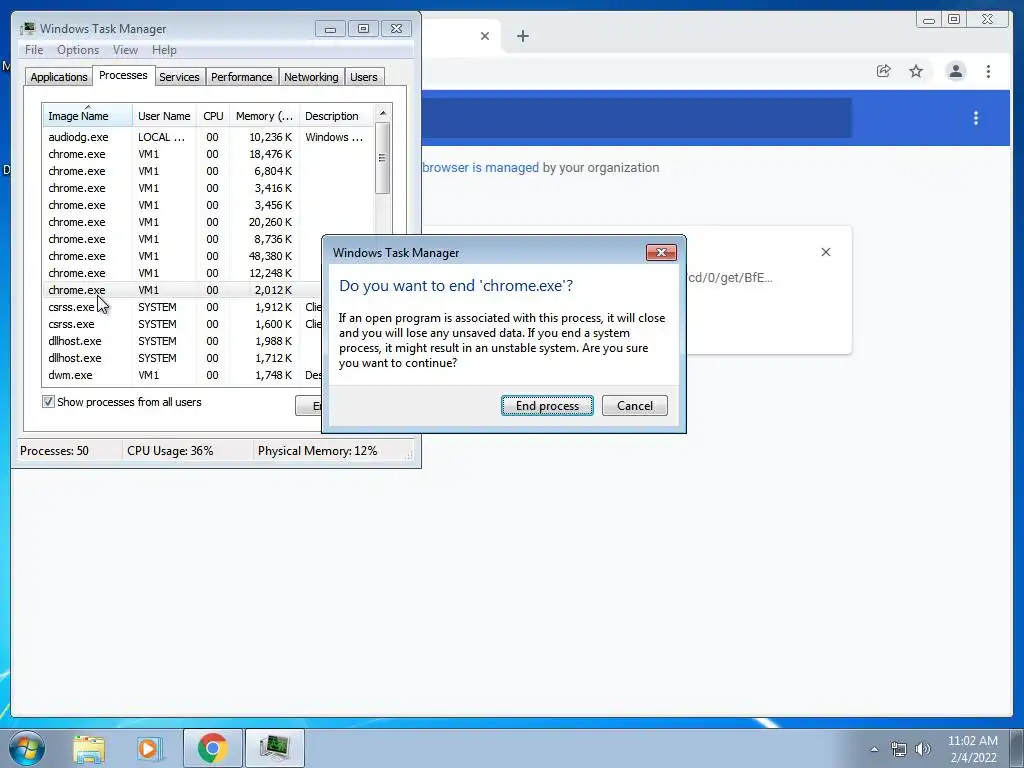Viewport: 1024px width, 768px height.
Task: Select dllhost.exe with 1,988 K memory
Action: (183, 341)
